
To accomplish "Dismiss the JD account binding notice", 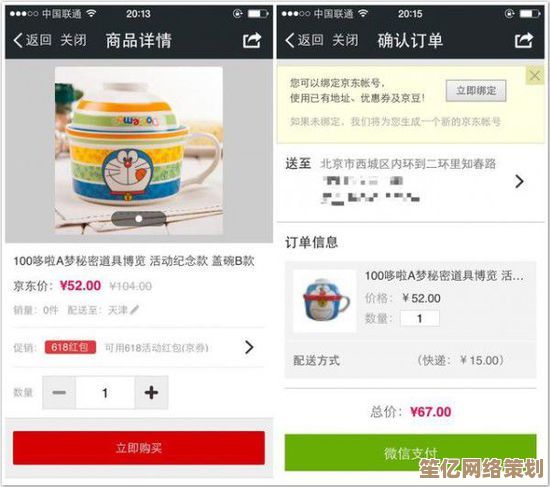I will pyautogui.click(x=535, y=75).
